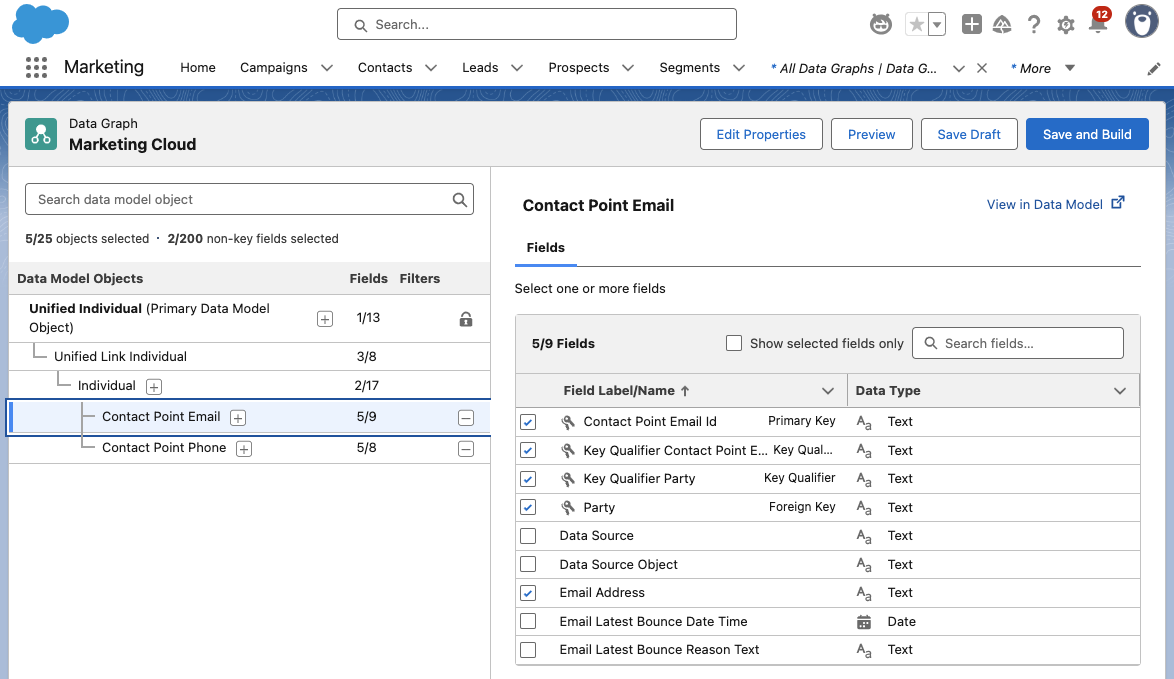
Task: Close the All Data Graphs tab
Action: (982, 68)
